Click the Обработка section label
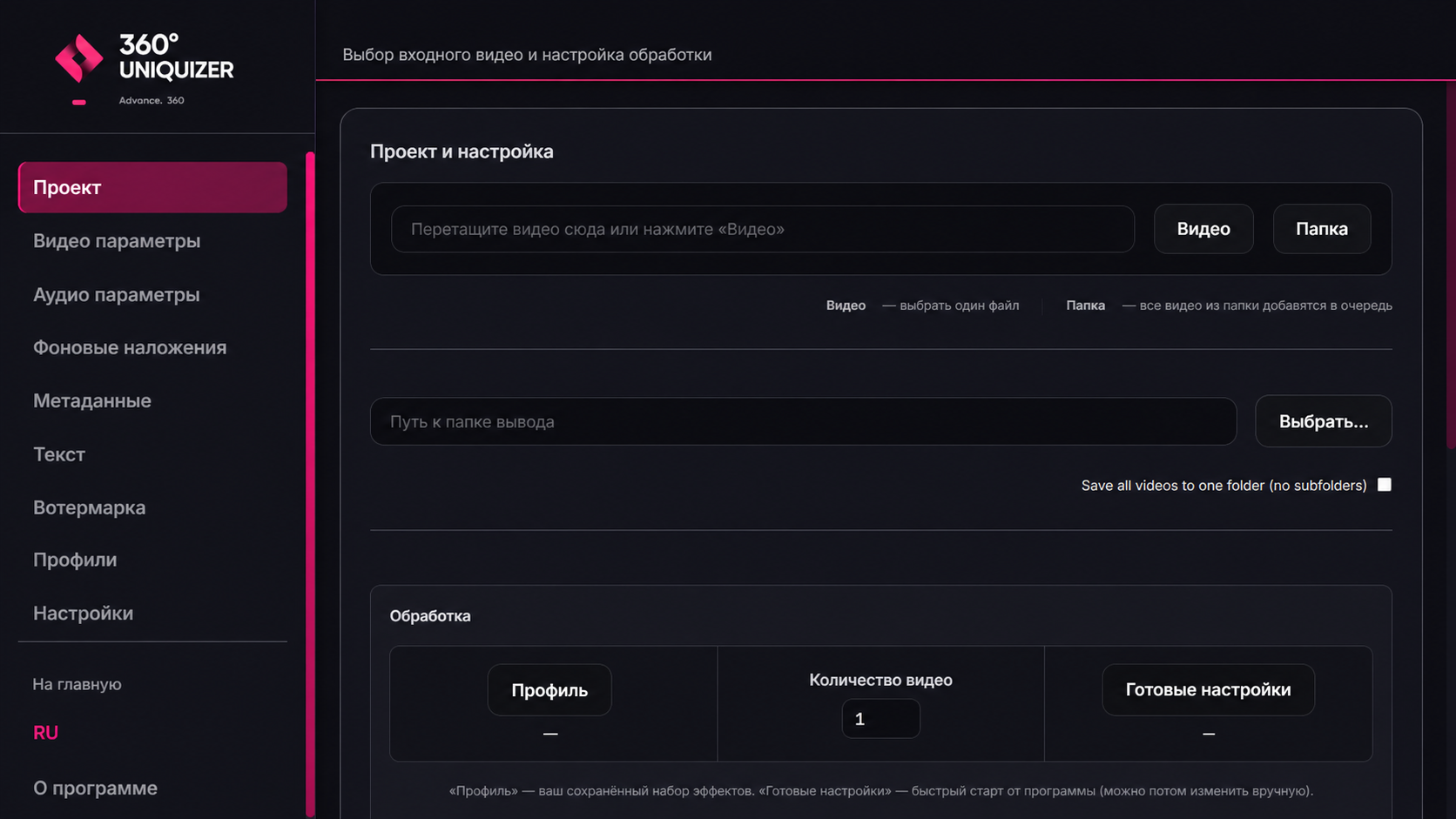Screen dimensions: 1456x819 click(430, 616)
